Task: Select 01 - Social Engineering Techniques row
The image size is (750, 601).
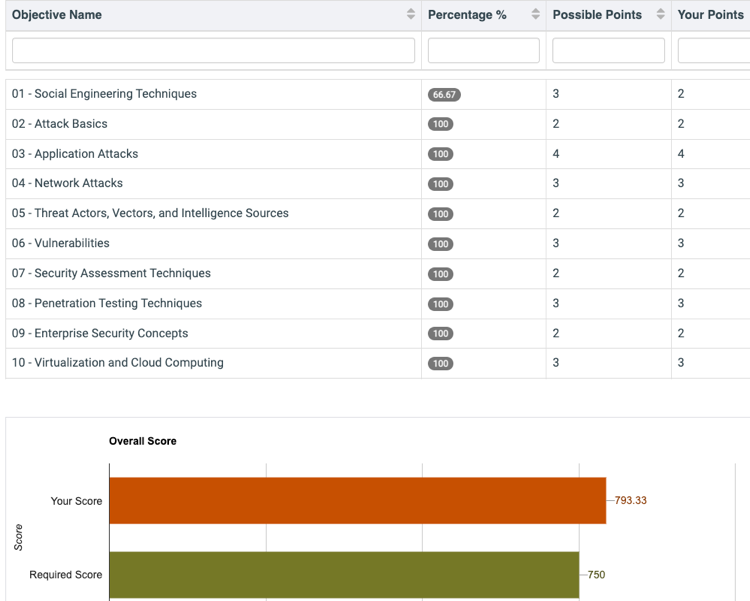Action: point(104,94)
